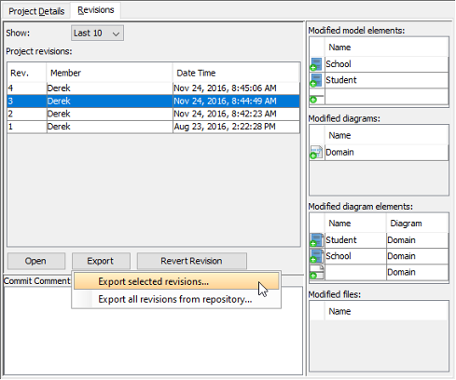Select Student name in modified diagram elements
The image size is (456, 380).
click(355, 240)
